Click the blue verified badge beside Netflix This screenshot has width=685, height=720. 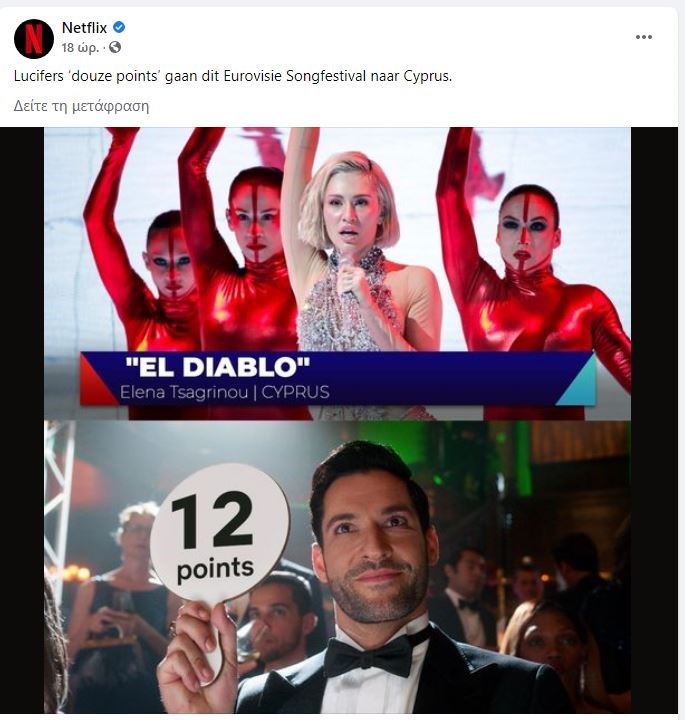tap(119, 28)
